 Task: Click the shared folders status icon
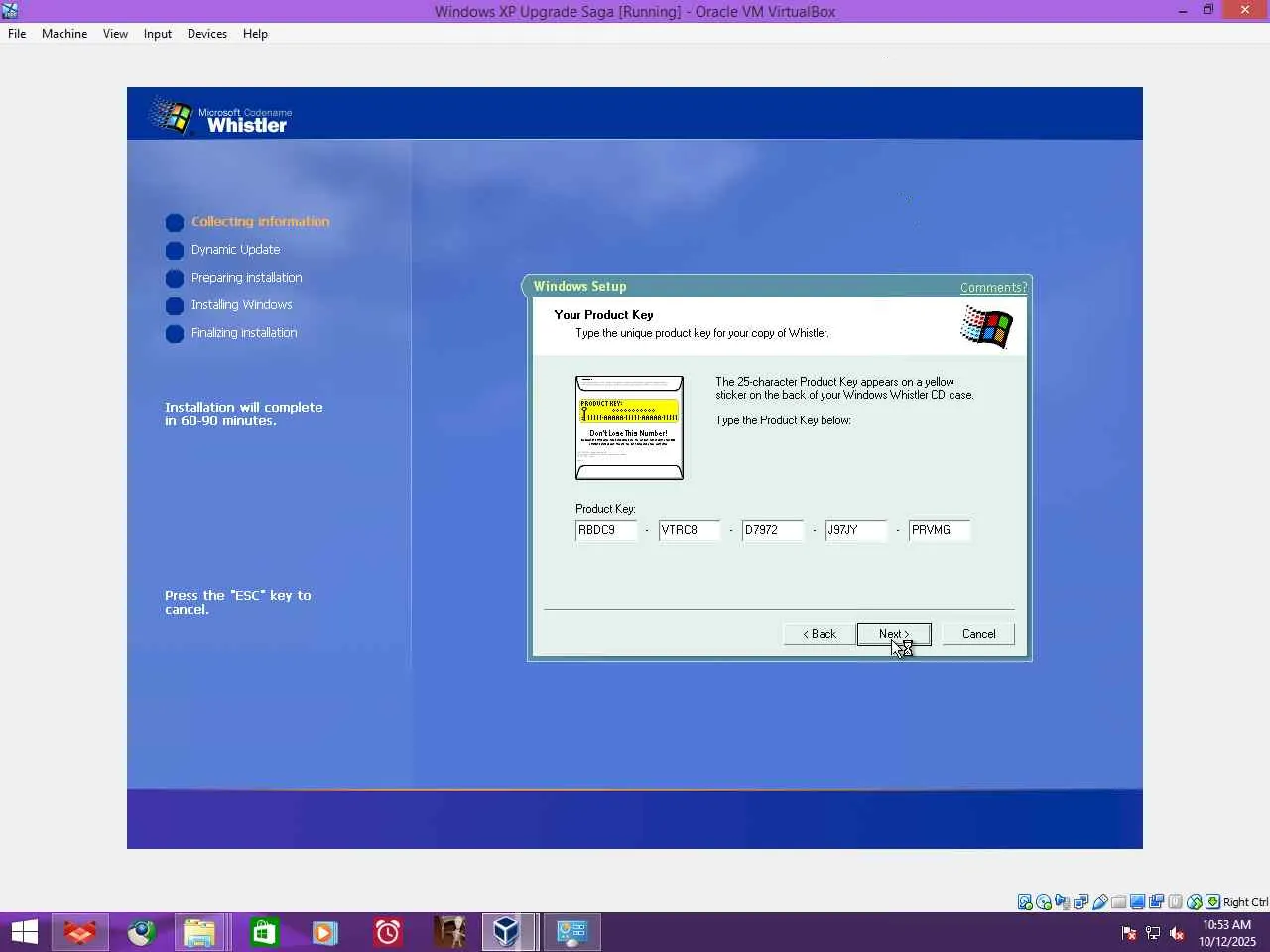[x=1119, y=902]
